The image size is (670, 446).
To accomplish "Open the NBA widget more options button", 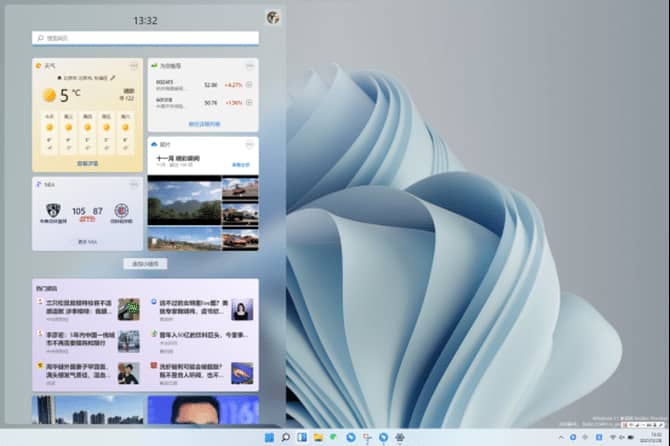I will coord(135,185).
